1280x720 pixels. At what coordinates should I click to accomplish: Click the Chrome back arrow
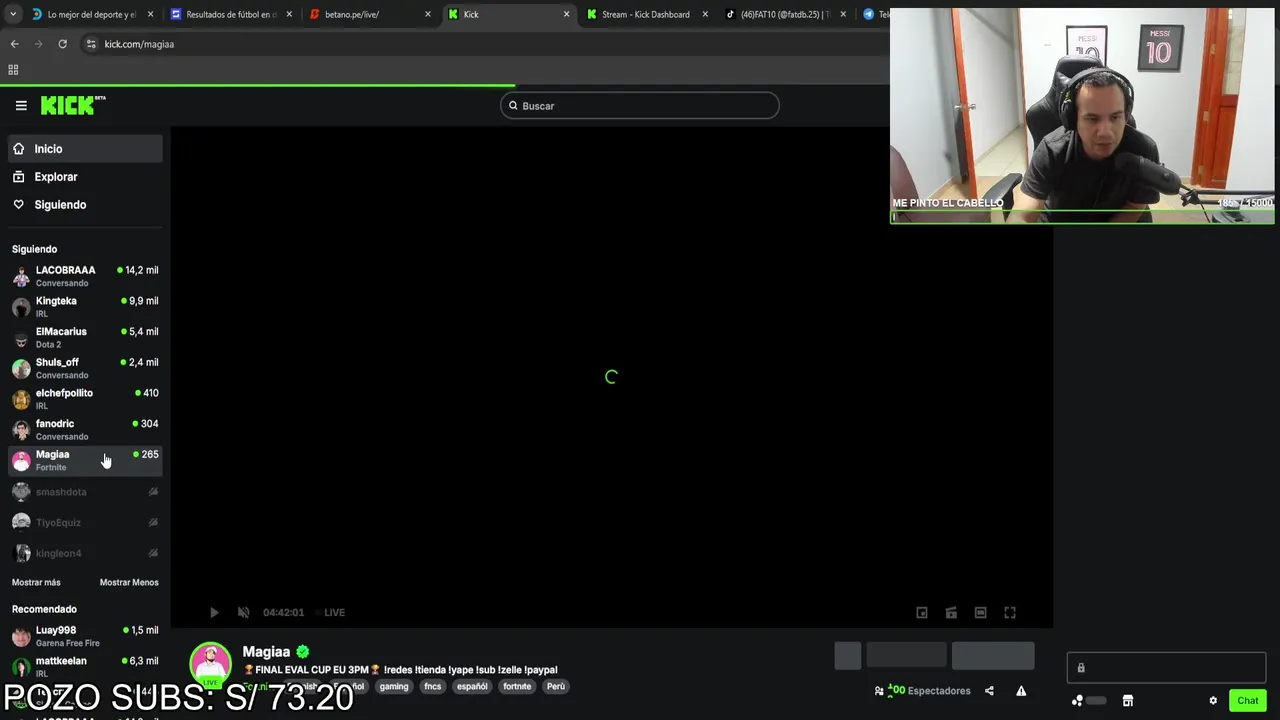coord(15,44)
